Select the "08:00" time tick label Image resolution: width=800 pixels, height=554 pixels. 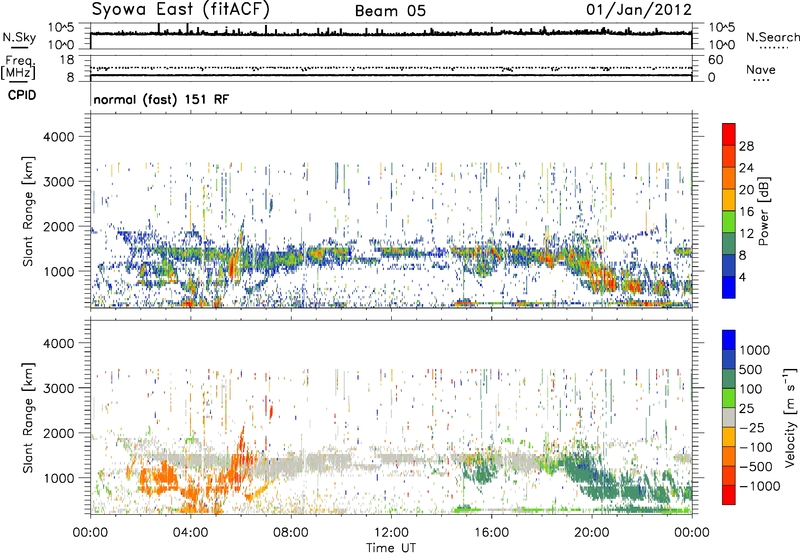coord(291,533)
